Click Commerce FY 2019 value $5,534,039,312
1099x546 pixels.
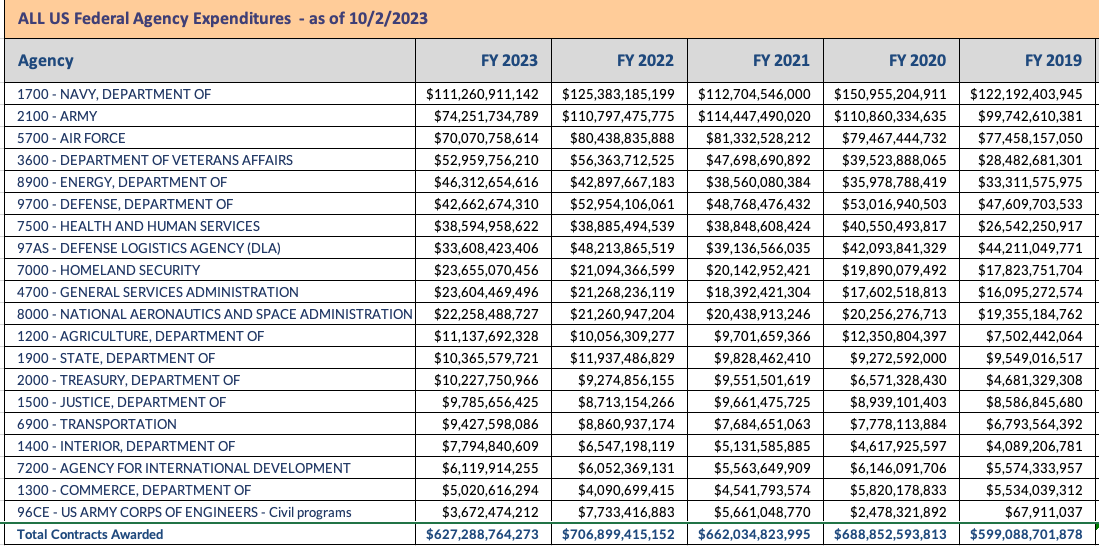pos(1035,490)
